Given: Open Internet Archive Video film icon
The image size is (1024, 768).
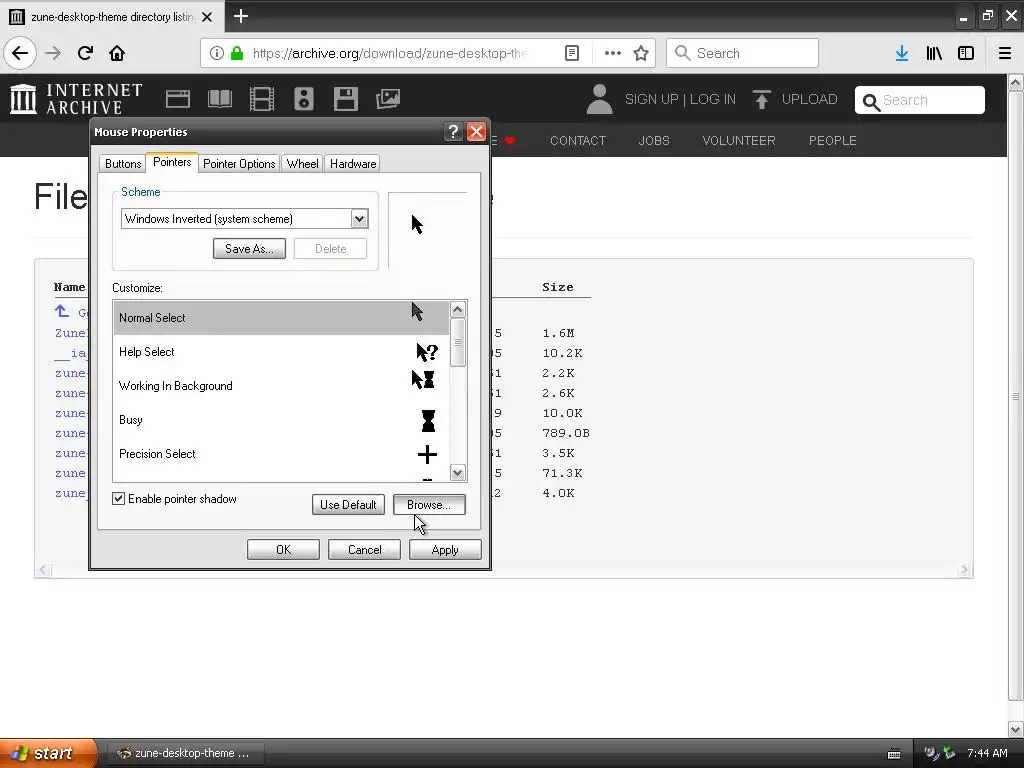Looking at the screenshot, I should (262, 99).
